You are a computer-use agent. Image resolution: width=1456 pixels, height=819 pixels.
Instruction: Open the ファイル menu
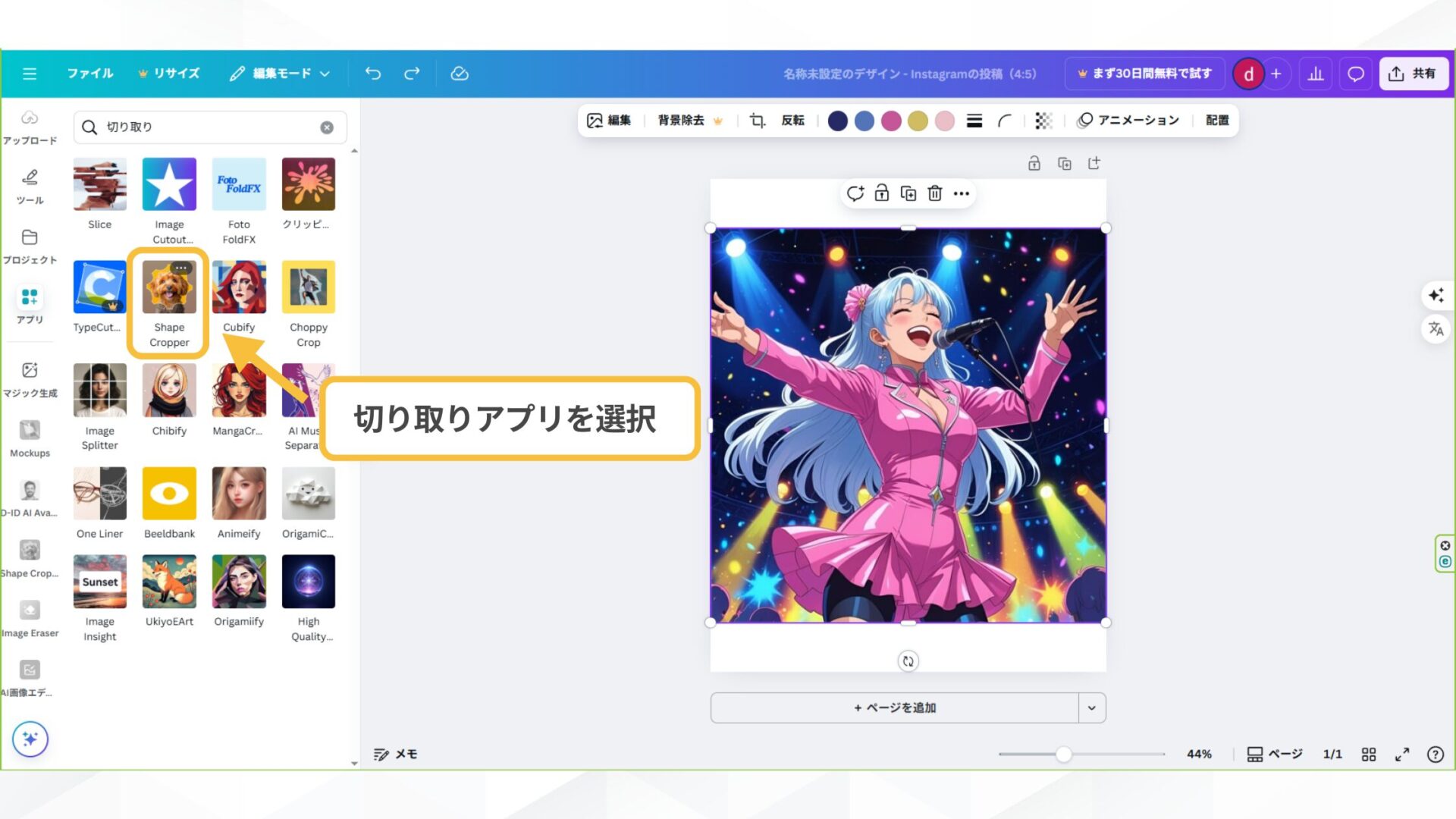click(89, 73)
